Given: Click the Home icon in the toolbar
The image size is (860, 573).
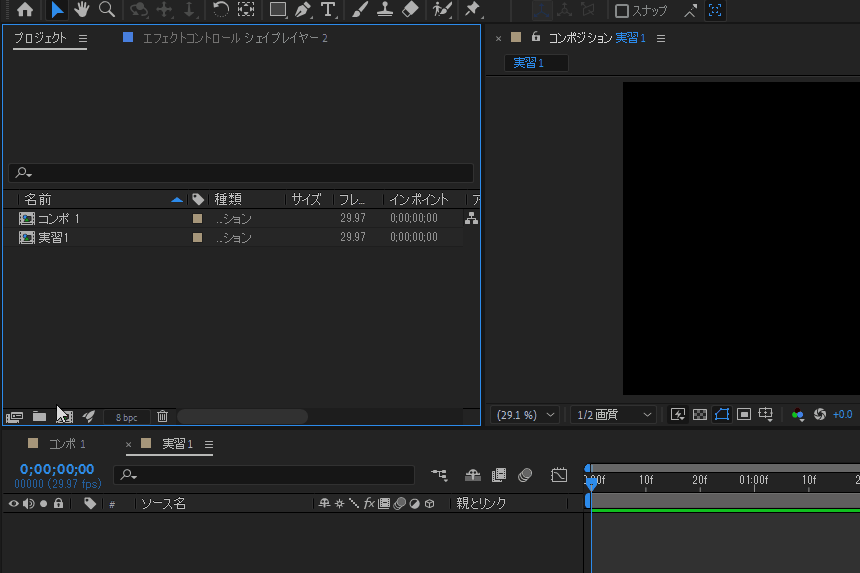Looking at the screenshot, I should [25, 9].
